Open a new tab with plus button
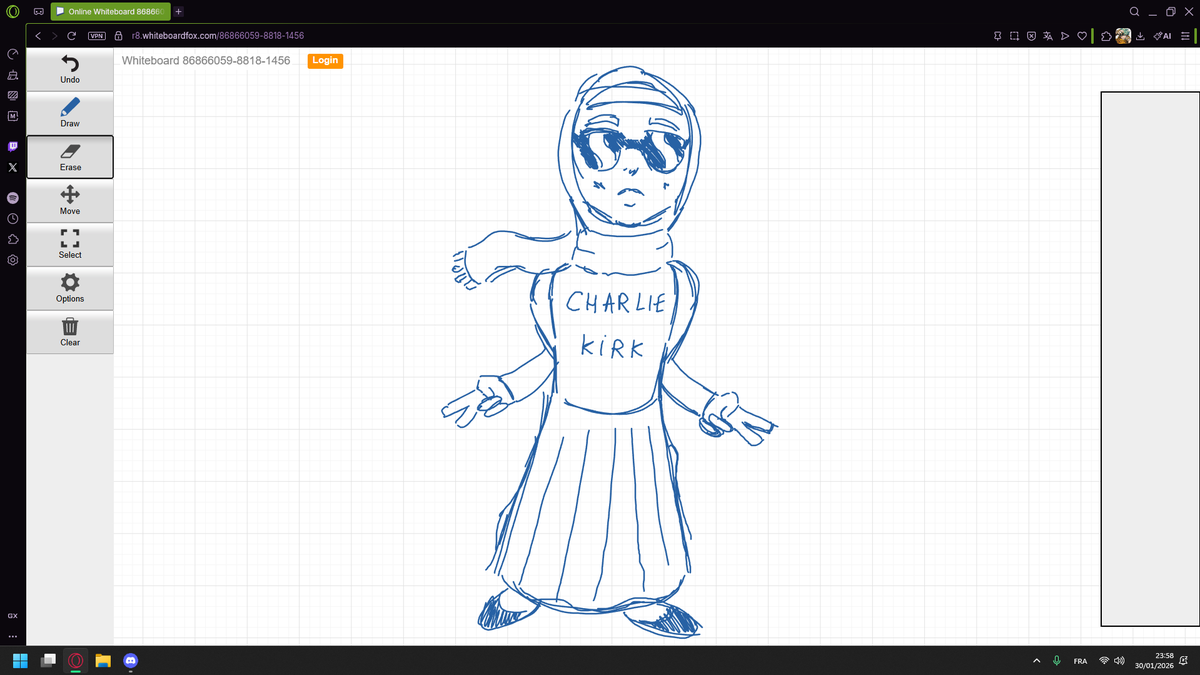 click(x=178, y=11)
